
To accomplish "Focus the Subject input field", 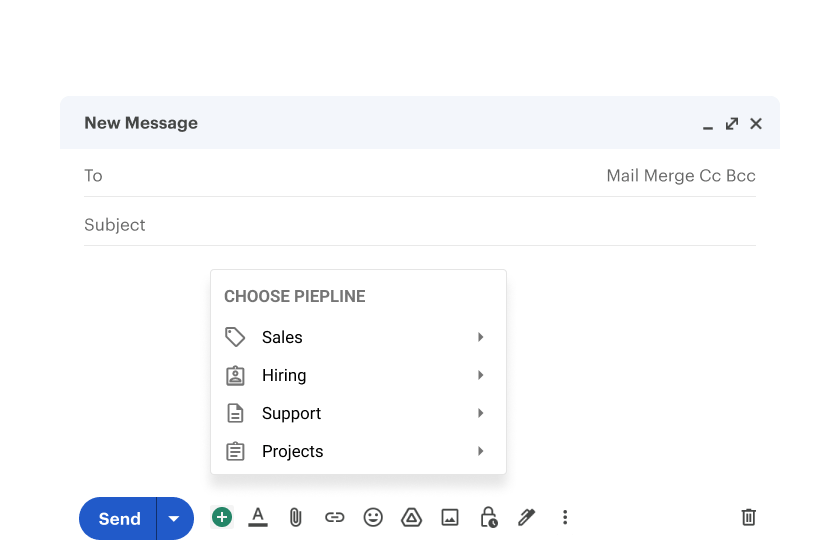I will tap(420, 225).
